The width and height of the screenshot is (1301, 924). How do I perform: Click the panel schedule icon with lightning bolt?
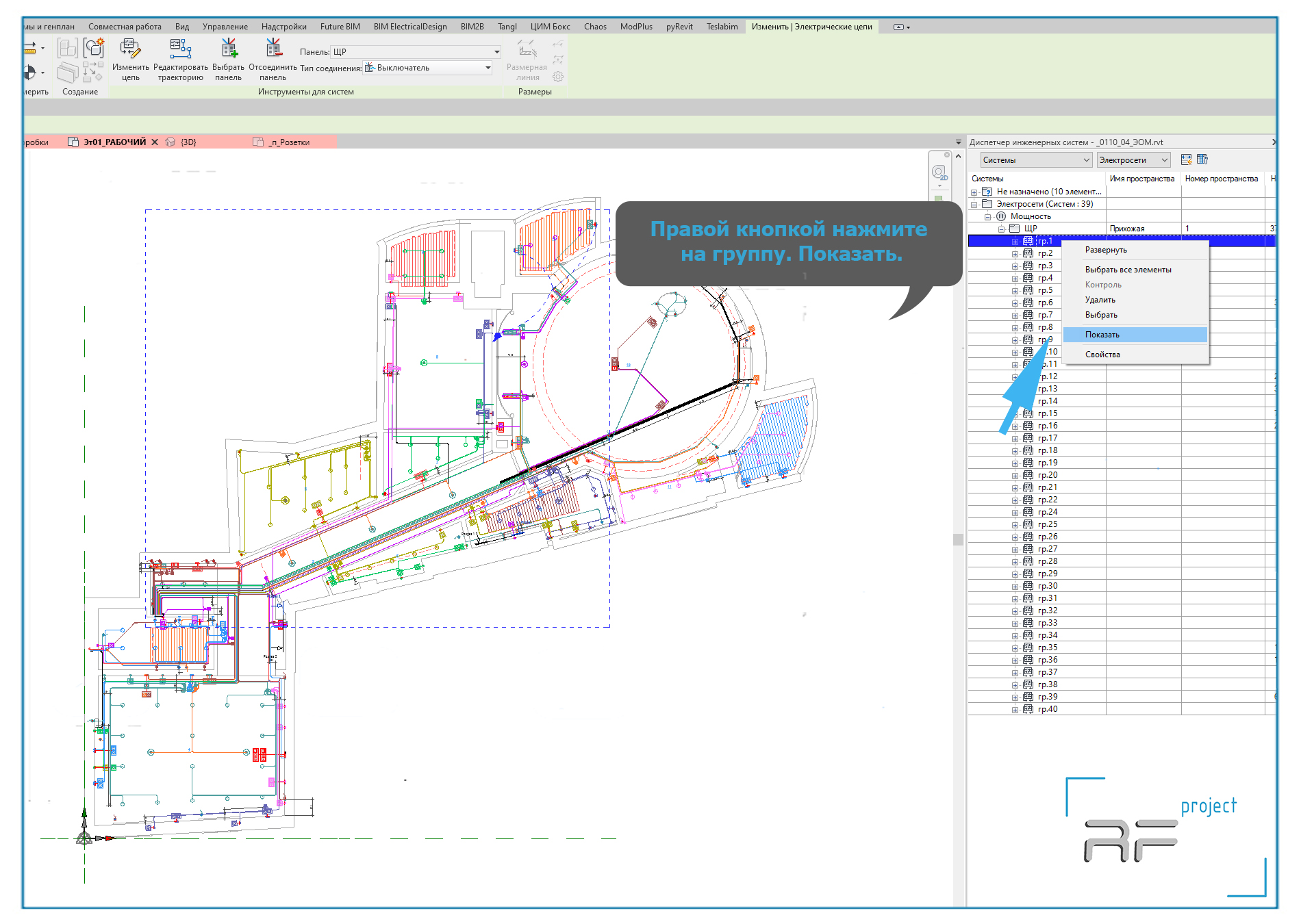[x=1187, y=159]
